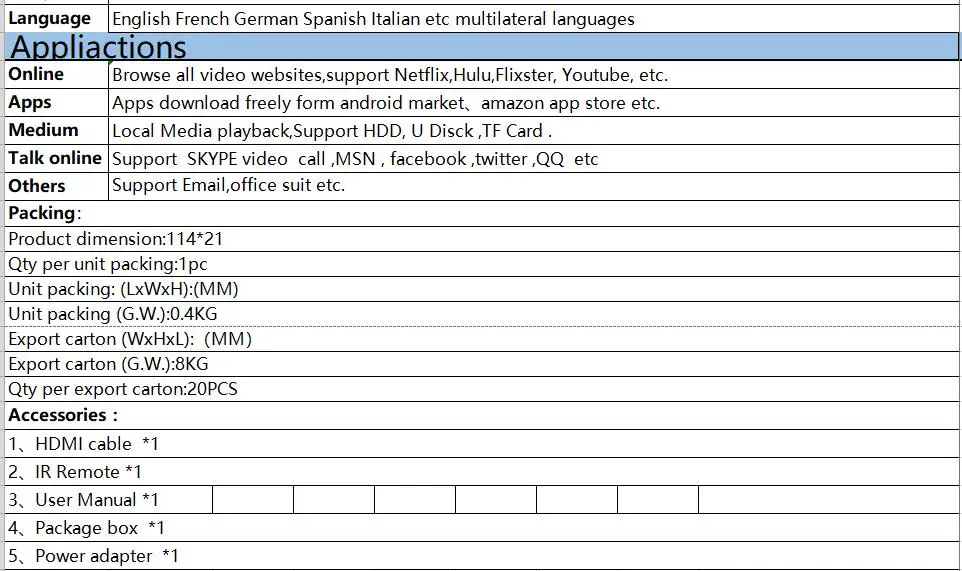Screen dimensions: 962x571
Task: Select the Accessories heading cell
Action: pos(482,415)
